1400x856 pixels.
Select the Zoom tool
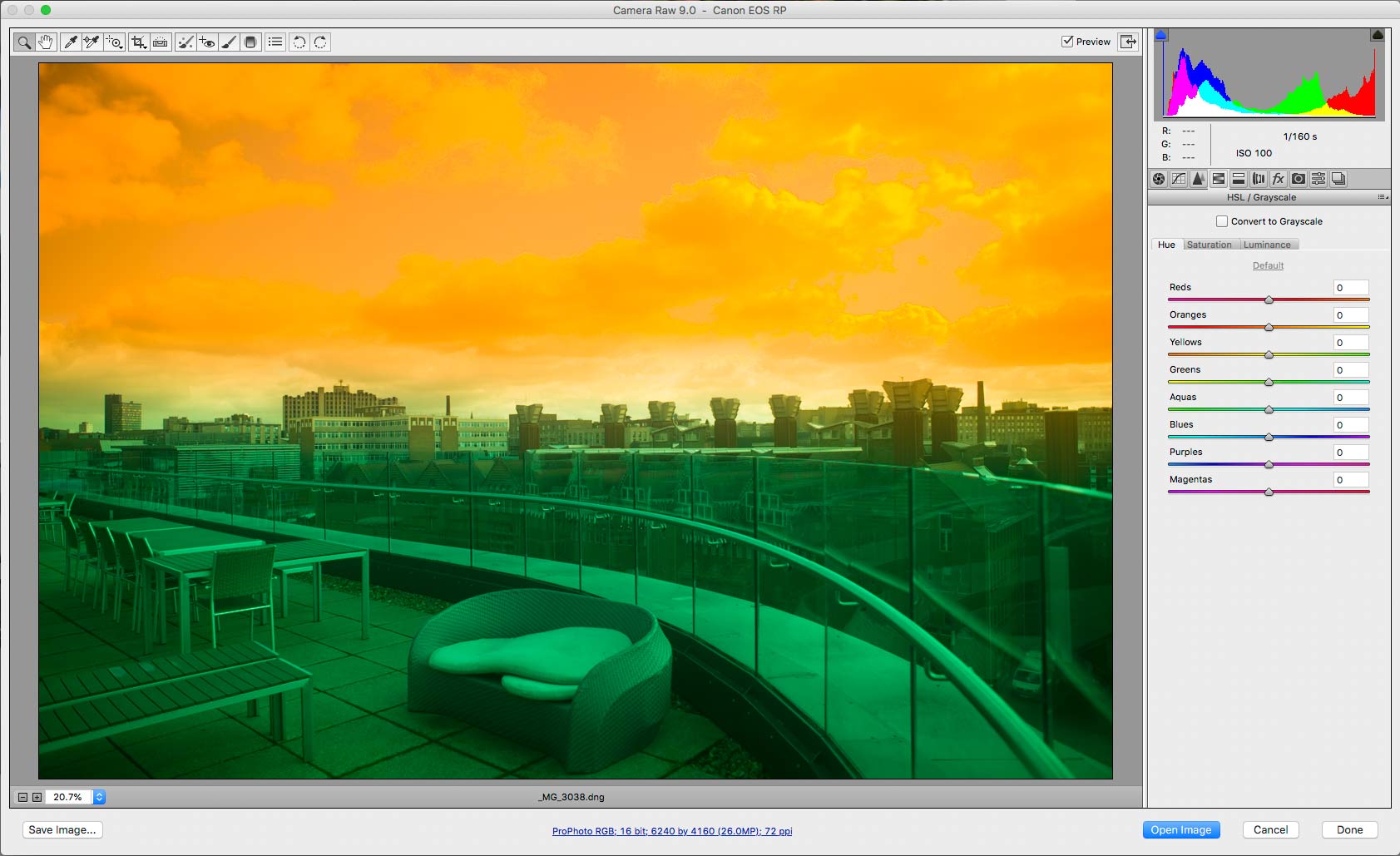pyautogui.click(x=24, y=42)
